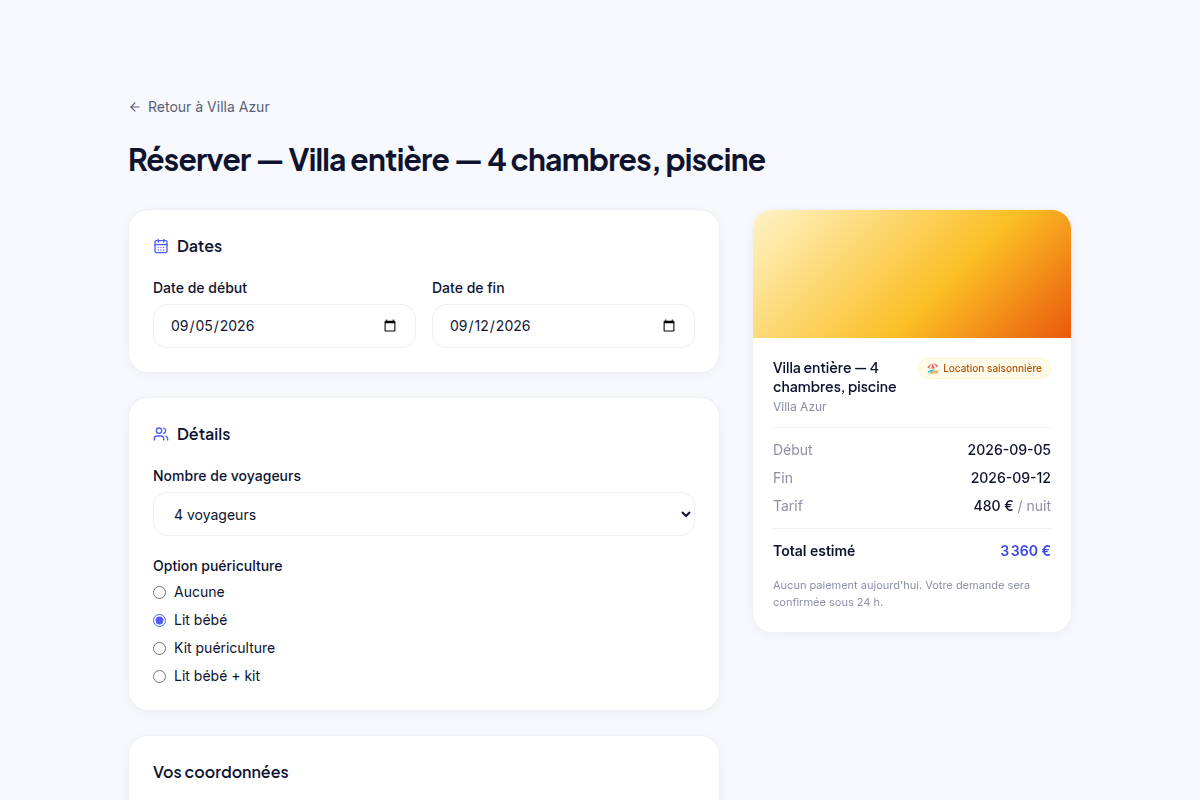Click the Villa entière title in summary card

click(835, 377)
